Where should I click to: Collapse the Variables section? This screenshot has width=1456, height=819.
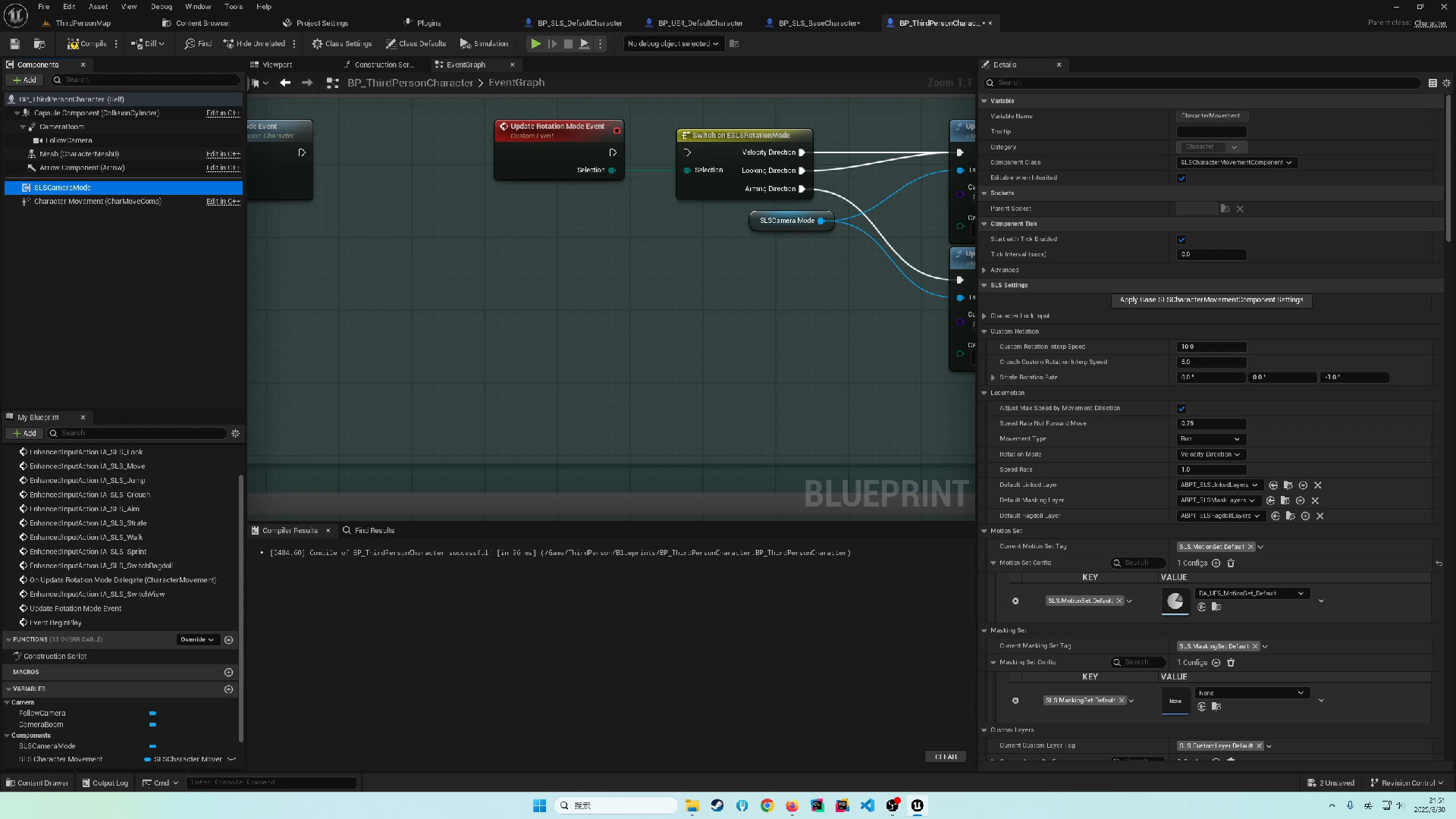coord(8,689)
